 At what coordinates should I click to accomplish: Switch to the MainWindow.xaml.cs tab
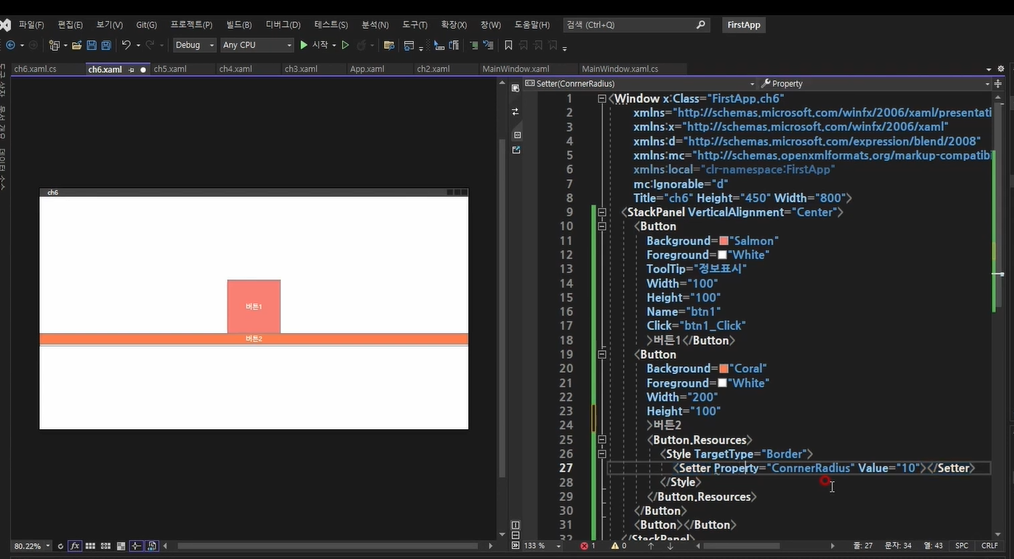(x=620, y=69)
